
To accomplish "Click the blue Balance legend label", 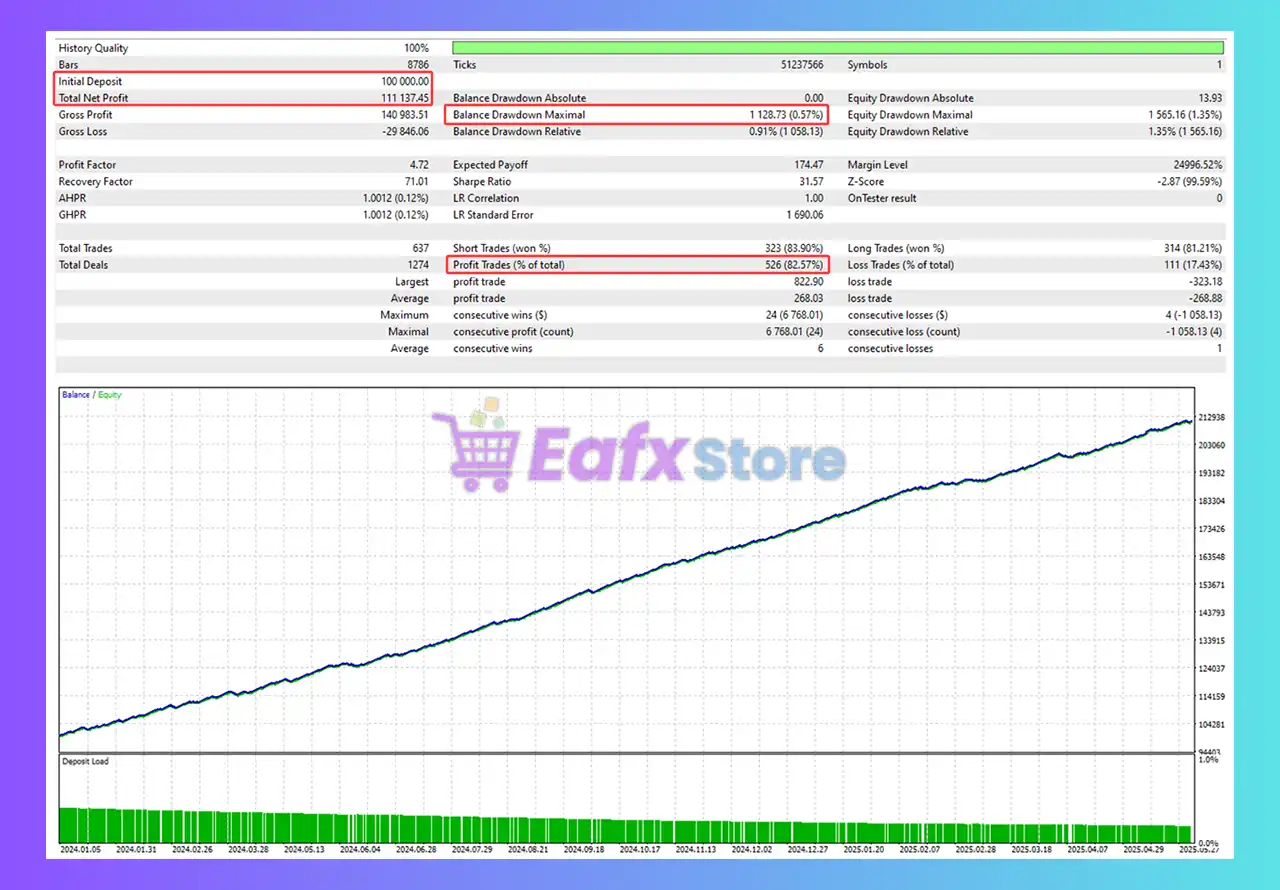I will click(75, 395).
